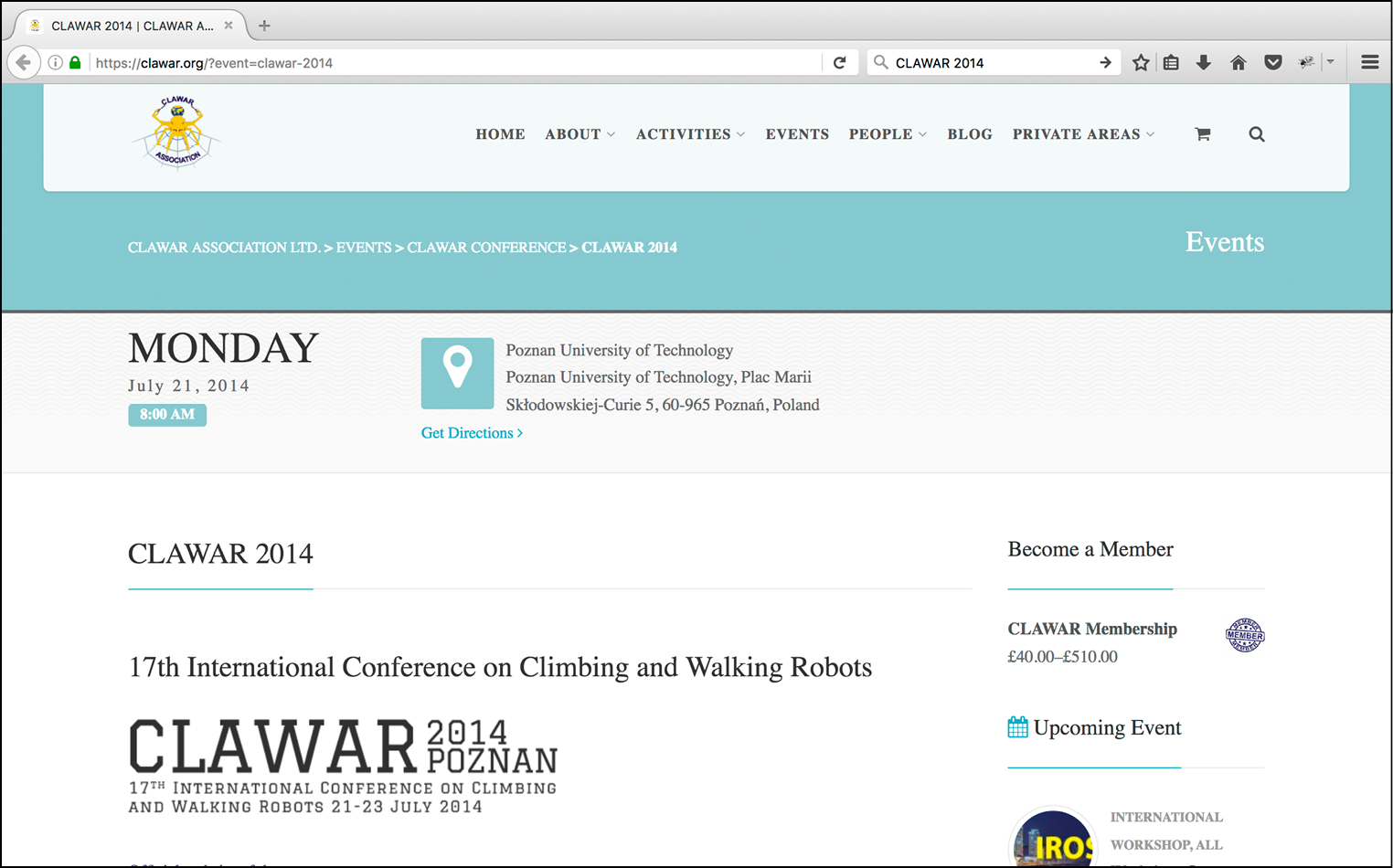This screenshot has width=1393, height=868.
Task: Reload the page with the refresh icon
Action: point(840,63)
